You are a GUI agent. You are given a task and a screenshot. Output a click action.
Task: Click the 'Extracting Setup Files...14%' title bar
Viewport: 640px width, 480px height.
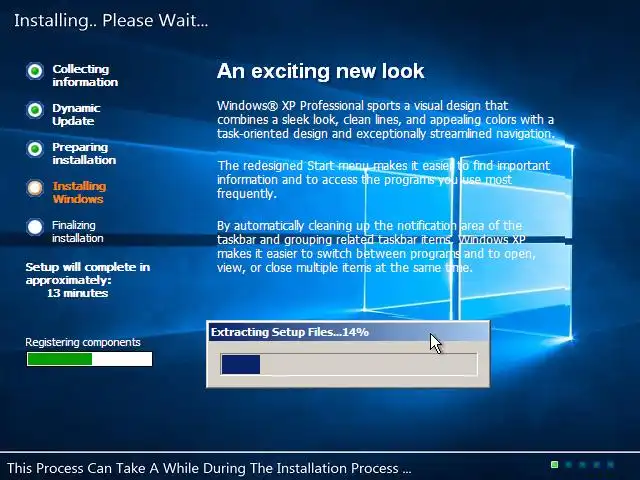click(x=348, y=332)
